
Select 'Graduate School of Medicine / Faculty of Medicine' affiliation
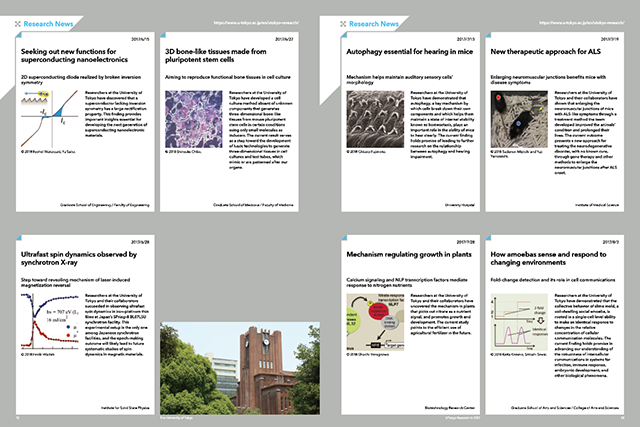(253, 205)
